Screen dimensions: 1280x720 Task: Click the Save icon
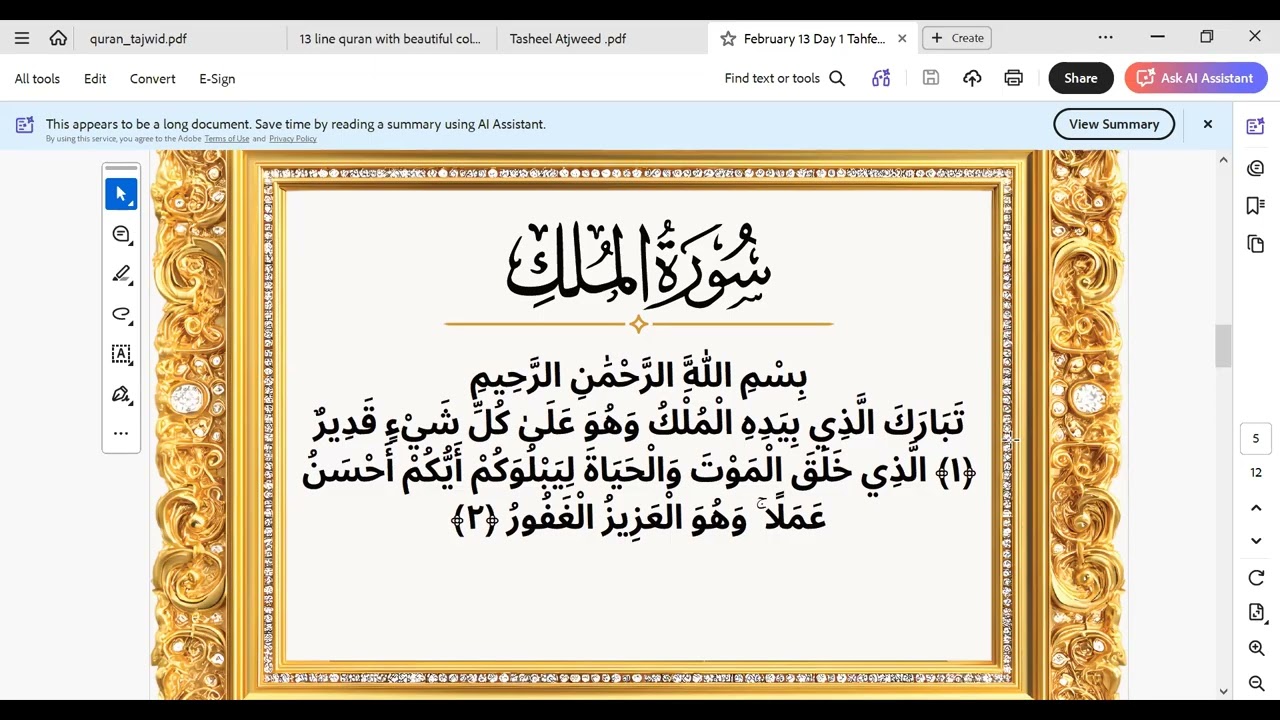(931, 78)
